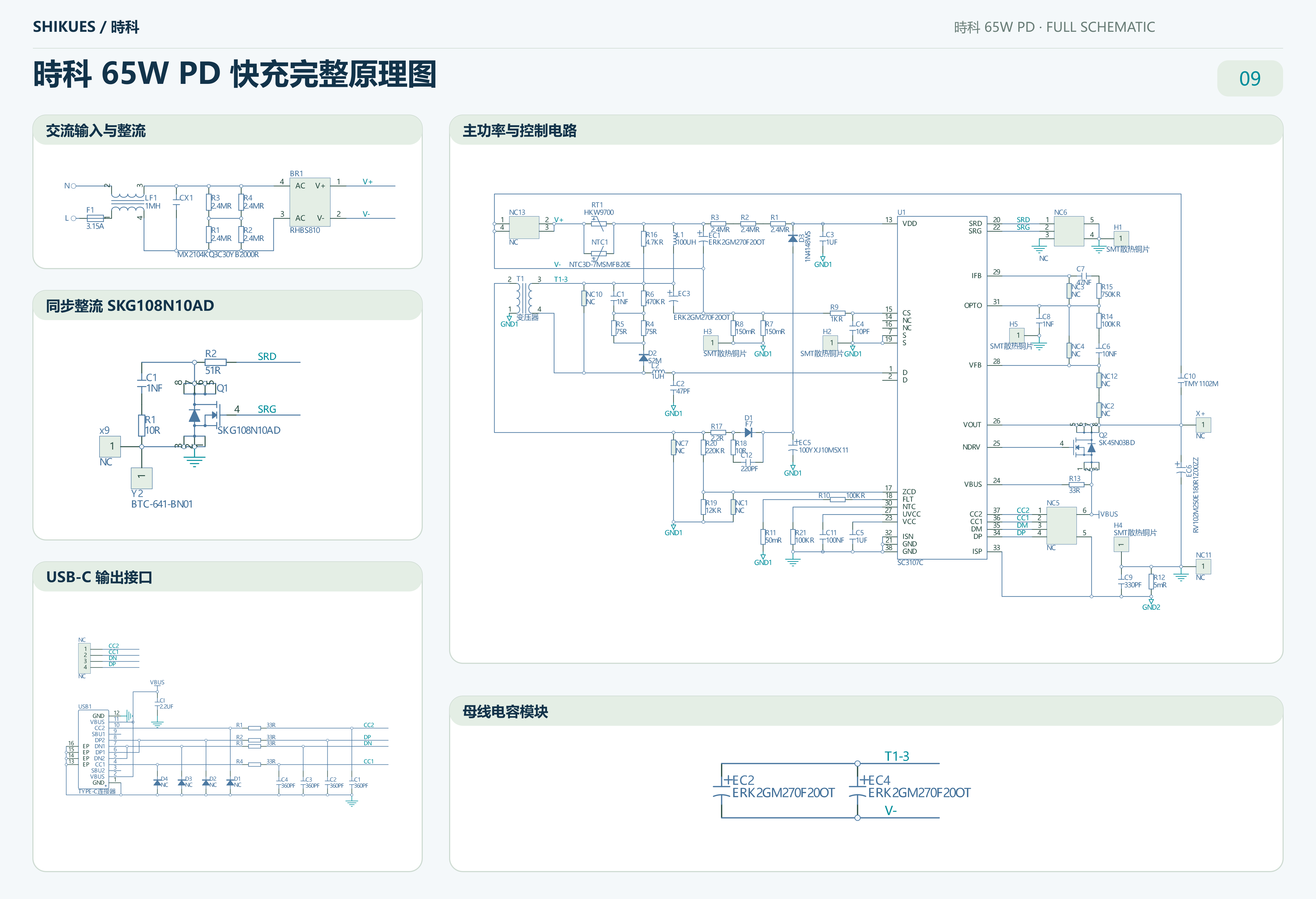This screenshot has width=1316, height=899.
Task: Click the U1 SC3107C controller IC body
Action: coord(942,388)
